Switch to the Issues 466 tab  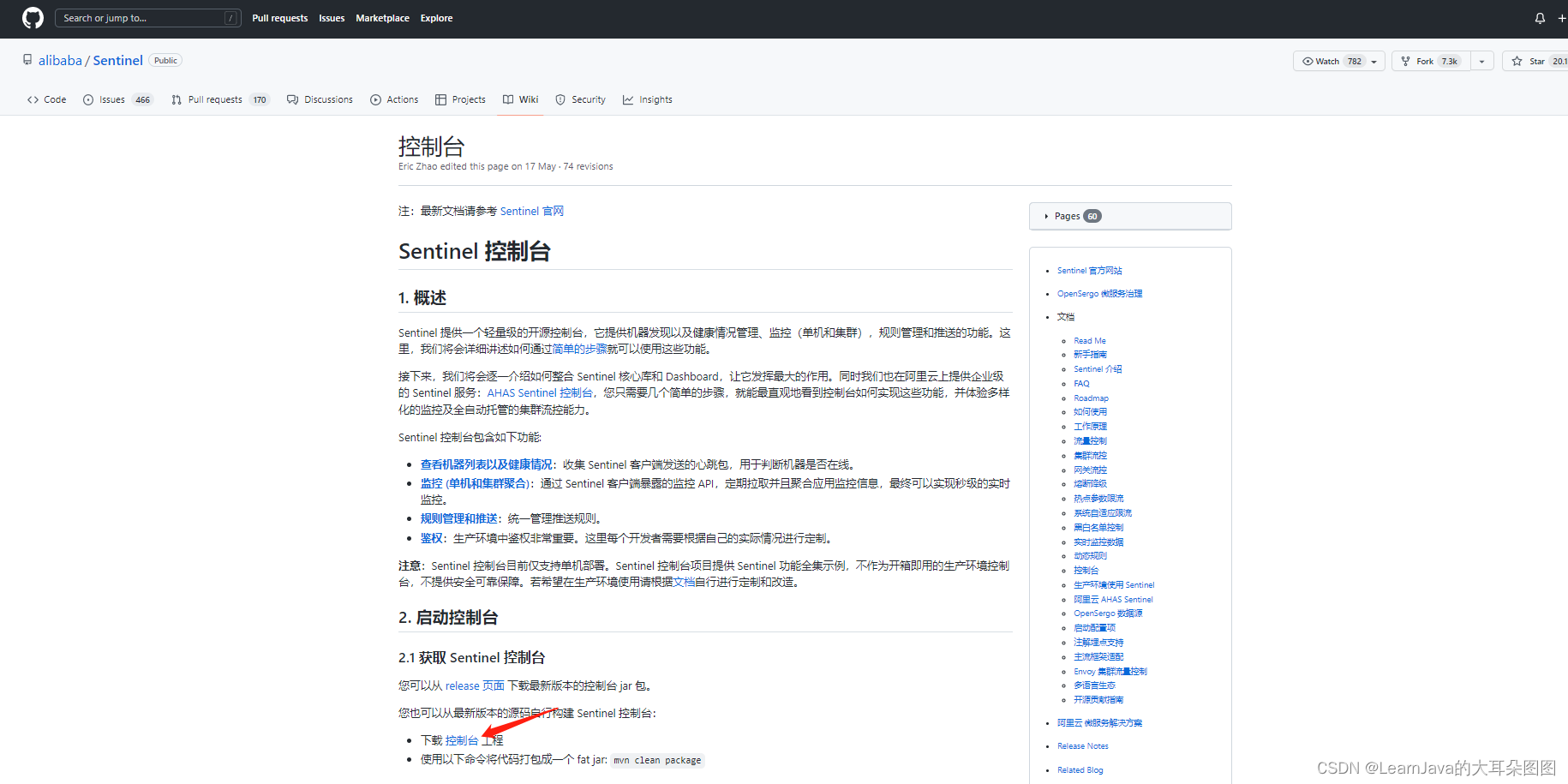(x=118, y=99)
